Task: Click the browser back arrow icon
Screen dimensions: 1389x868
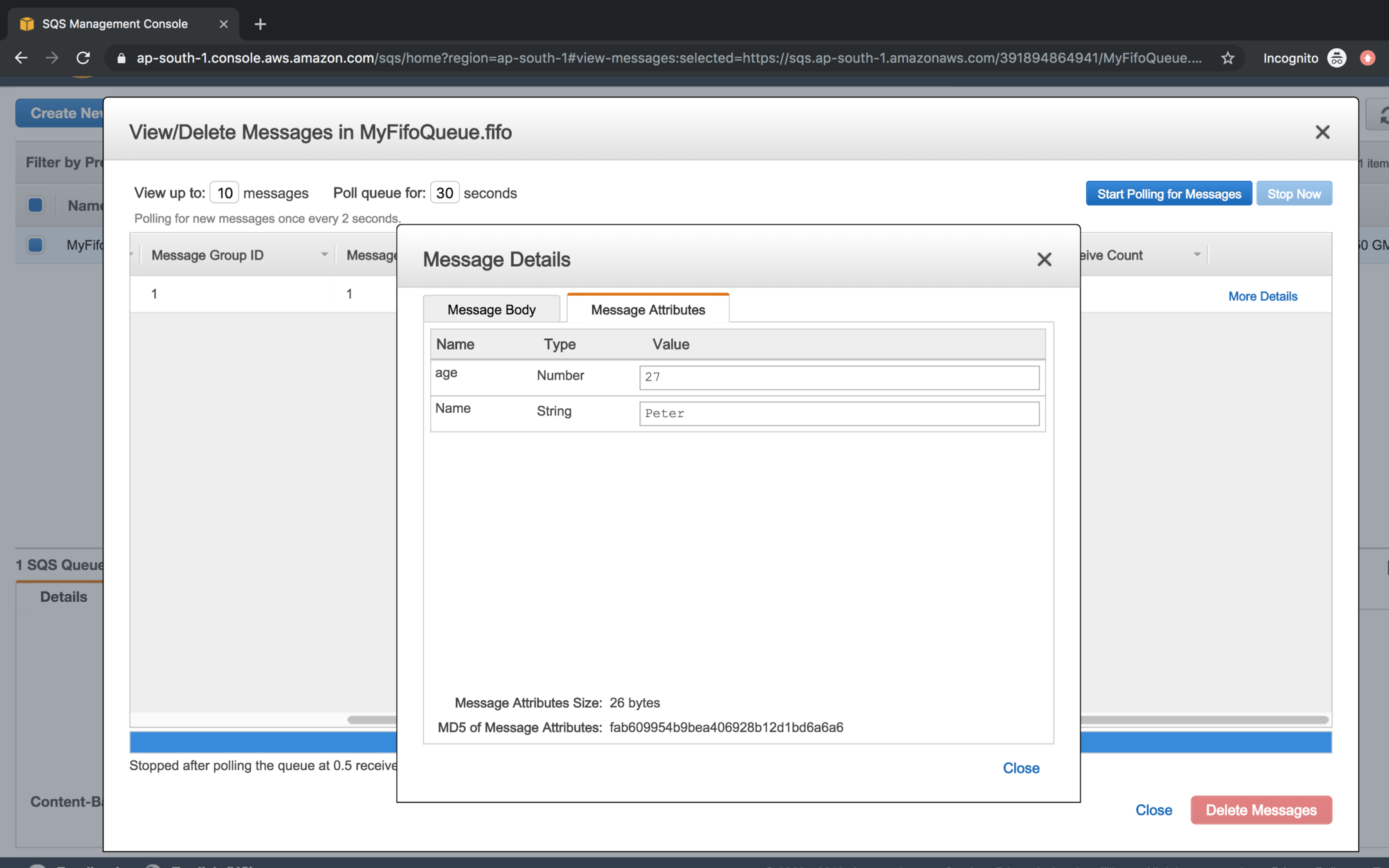Action: 21,58
